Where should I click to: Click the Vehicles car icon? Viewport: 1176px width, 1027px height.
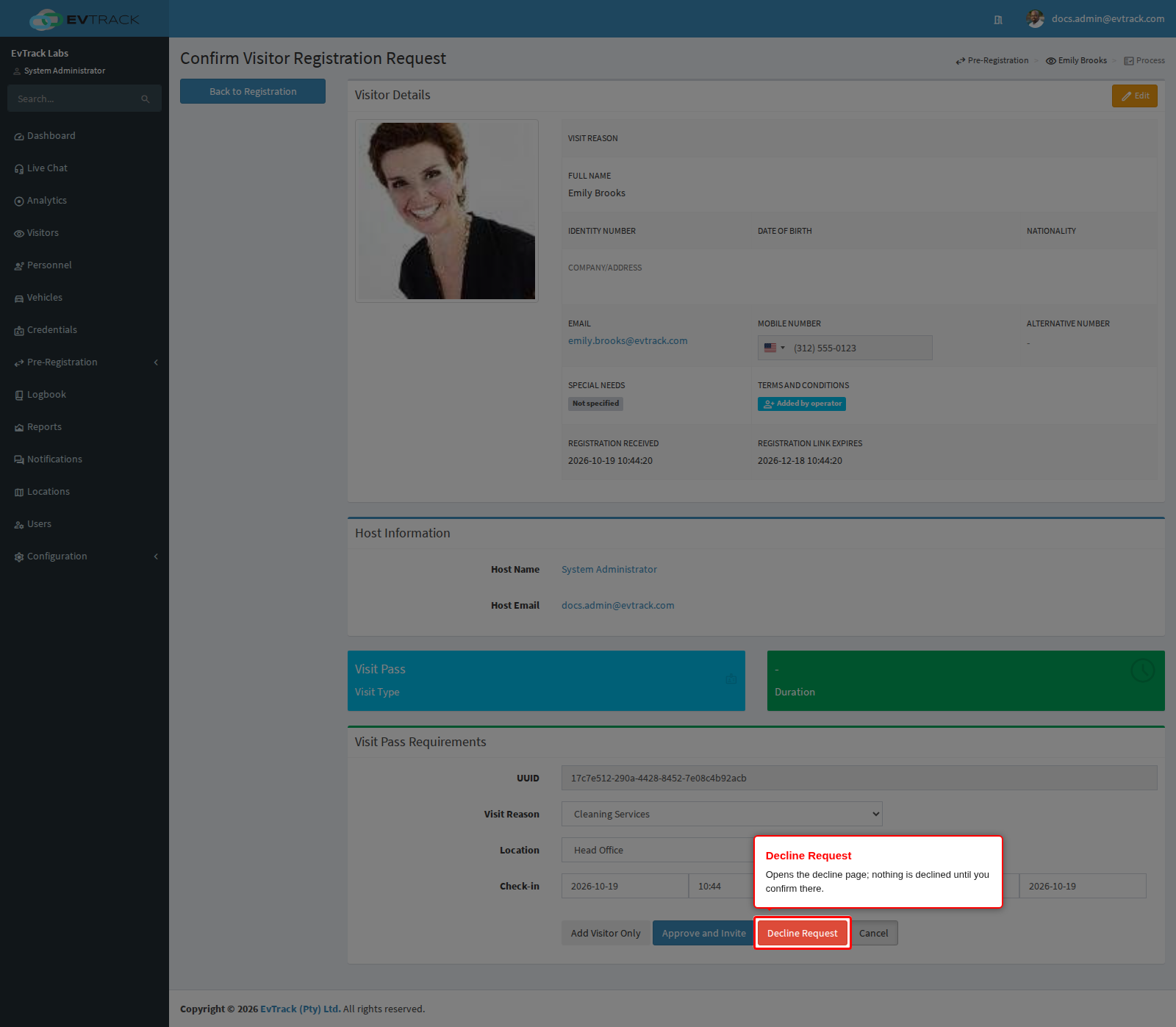click(19, 298)
